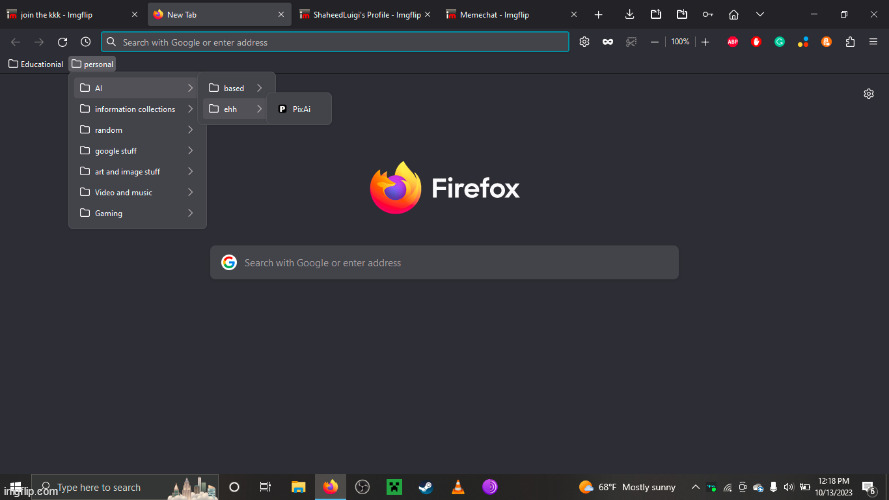Zoom in using the plus button
This screenshot has height=500, width=889.
(x=705, y=42)
